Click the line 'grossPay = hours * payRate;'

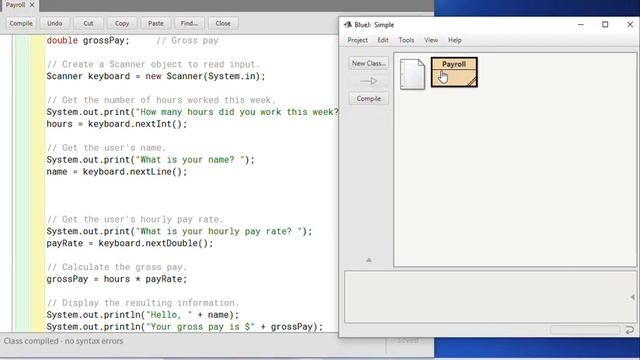click(x=117, y=279)
